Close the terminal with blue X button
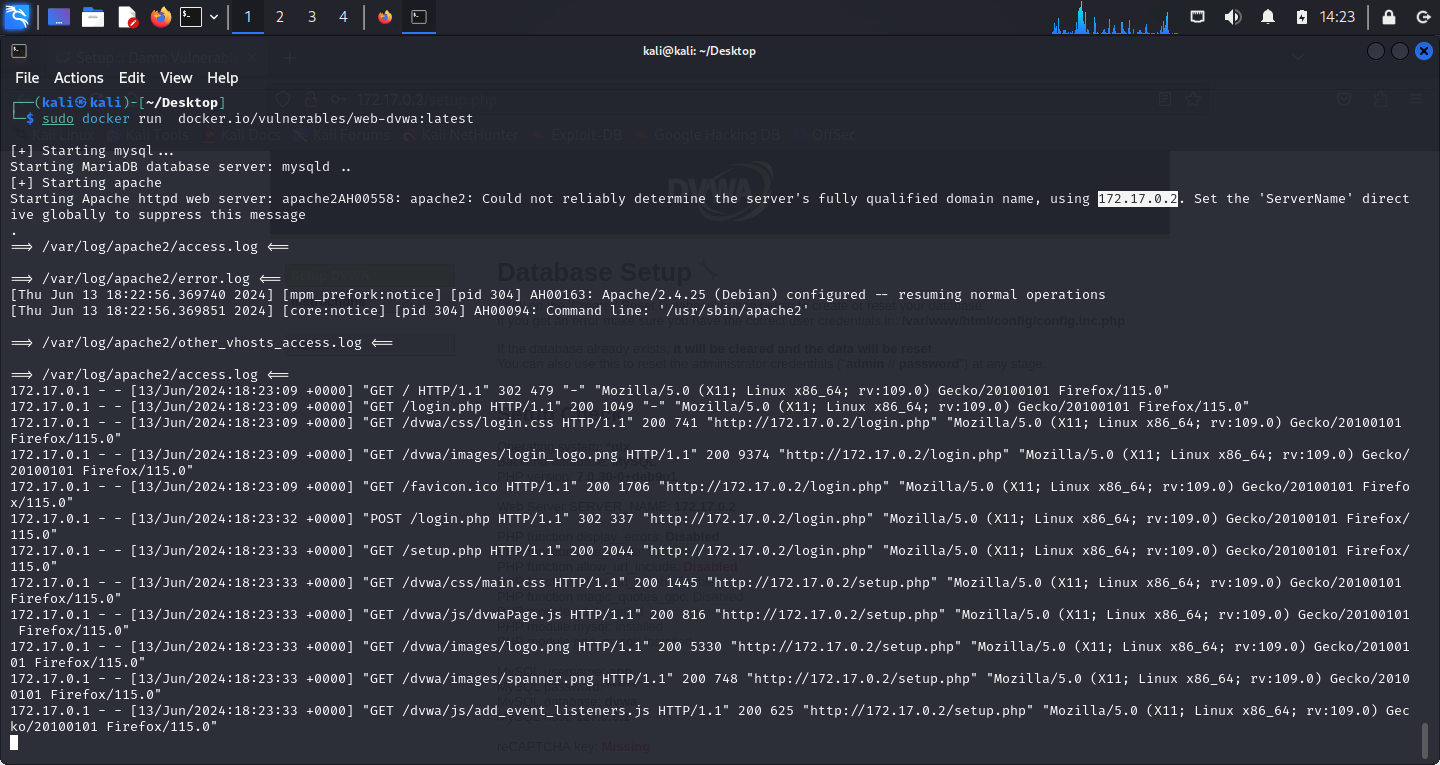Viewport: 1440px width, 765px height. [1424, 51]
